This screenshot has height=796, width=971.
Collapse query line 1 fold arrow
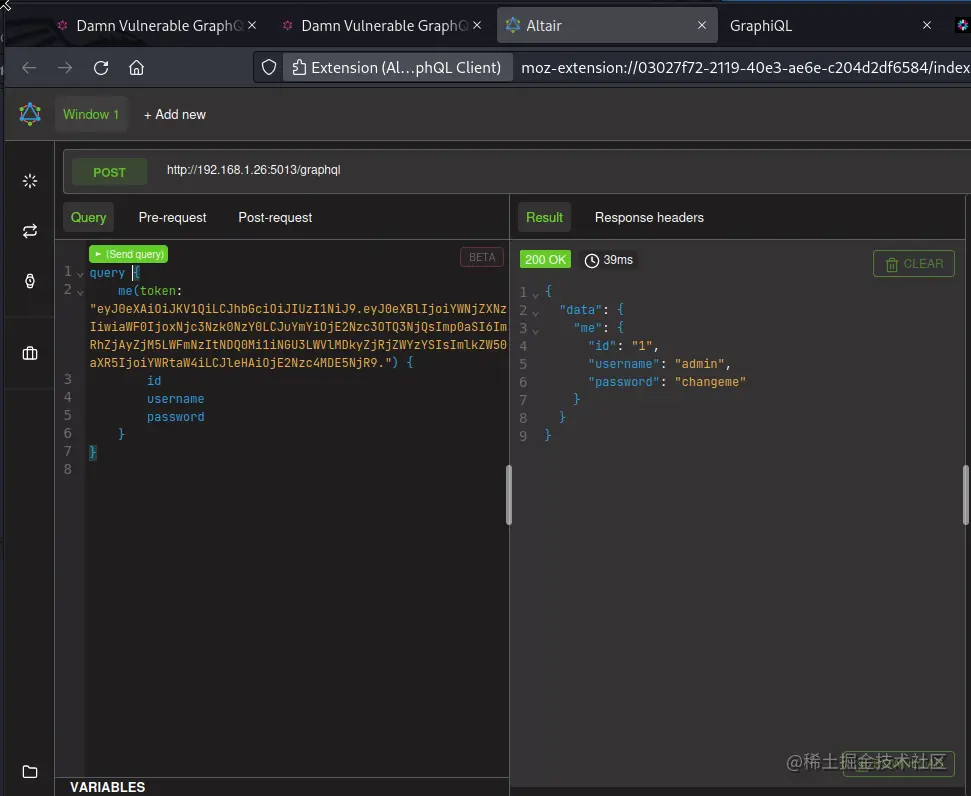pos(81,274)
